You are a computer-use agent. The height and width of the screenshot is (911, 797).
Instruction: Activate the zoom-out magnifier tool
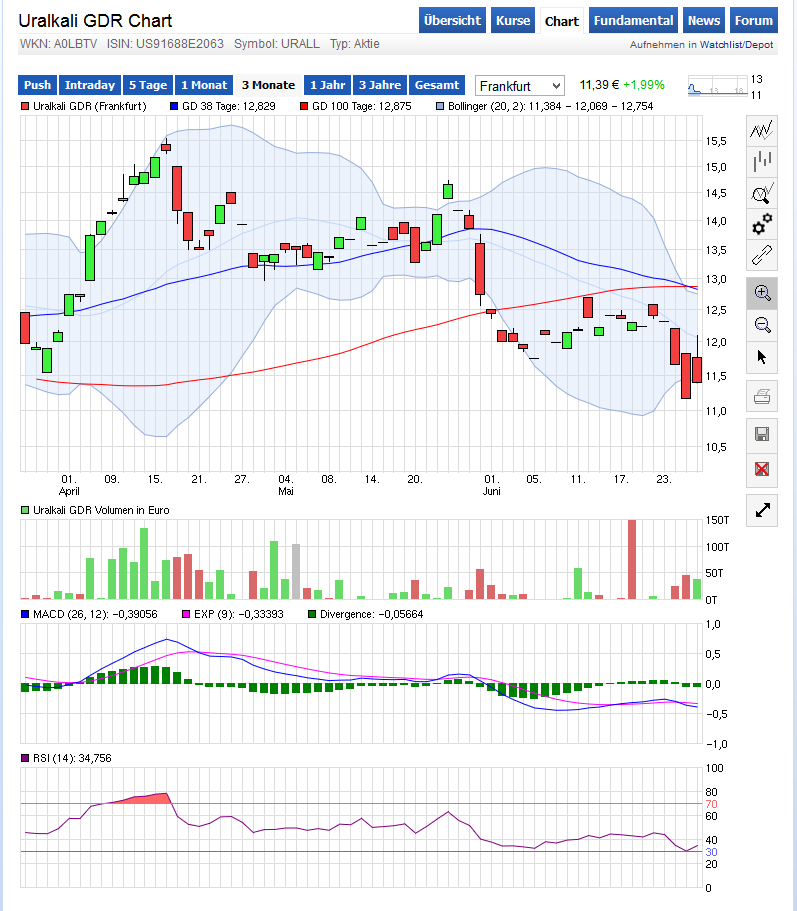[762, 325]
